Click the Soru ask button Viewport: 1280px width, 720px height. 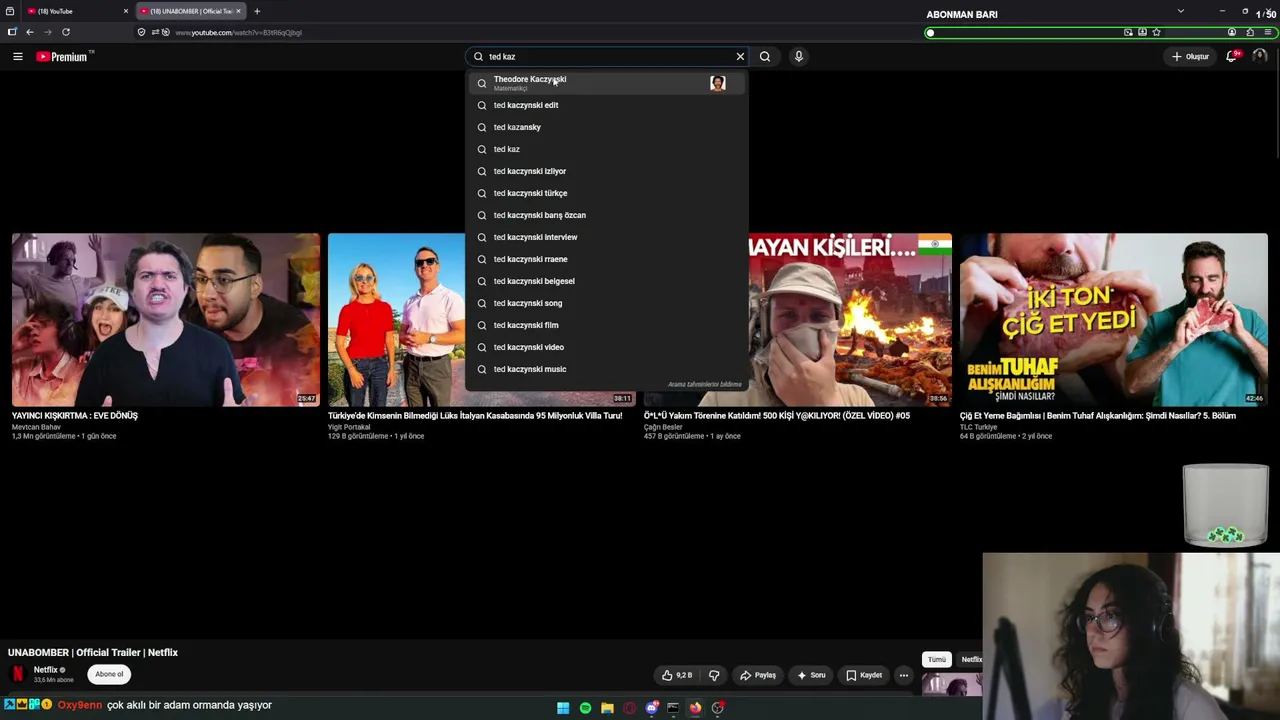pos(811,675)
